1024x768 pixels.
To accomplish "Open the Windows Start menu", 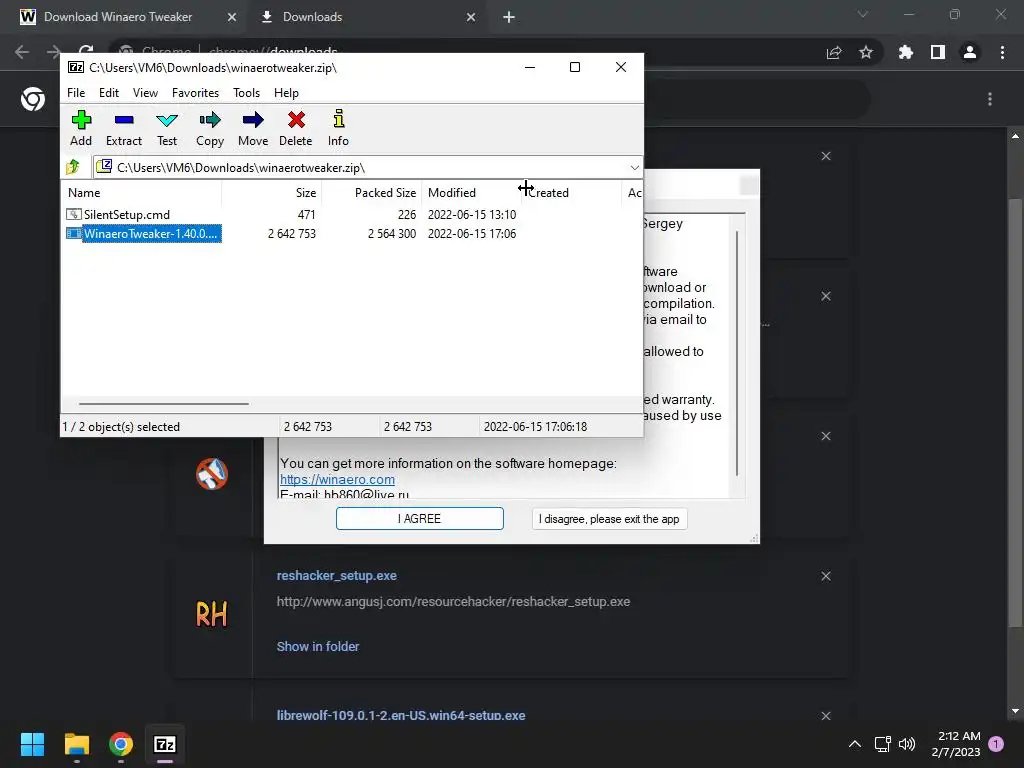I will coord(33,744).
